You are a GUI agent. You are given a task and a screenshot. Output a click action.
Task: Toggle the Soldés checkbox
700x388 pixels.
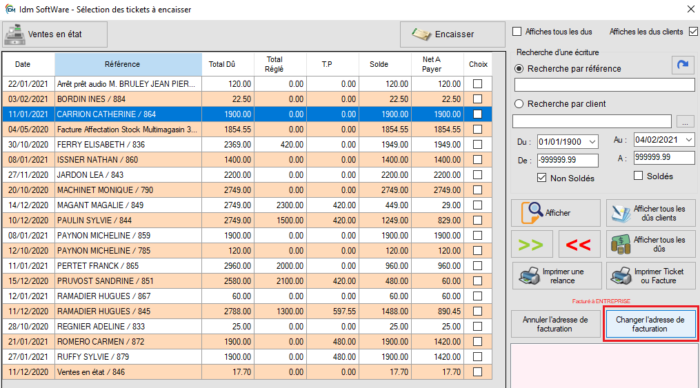(638, 176)
